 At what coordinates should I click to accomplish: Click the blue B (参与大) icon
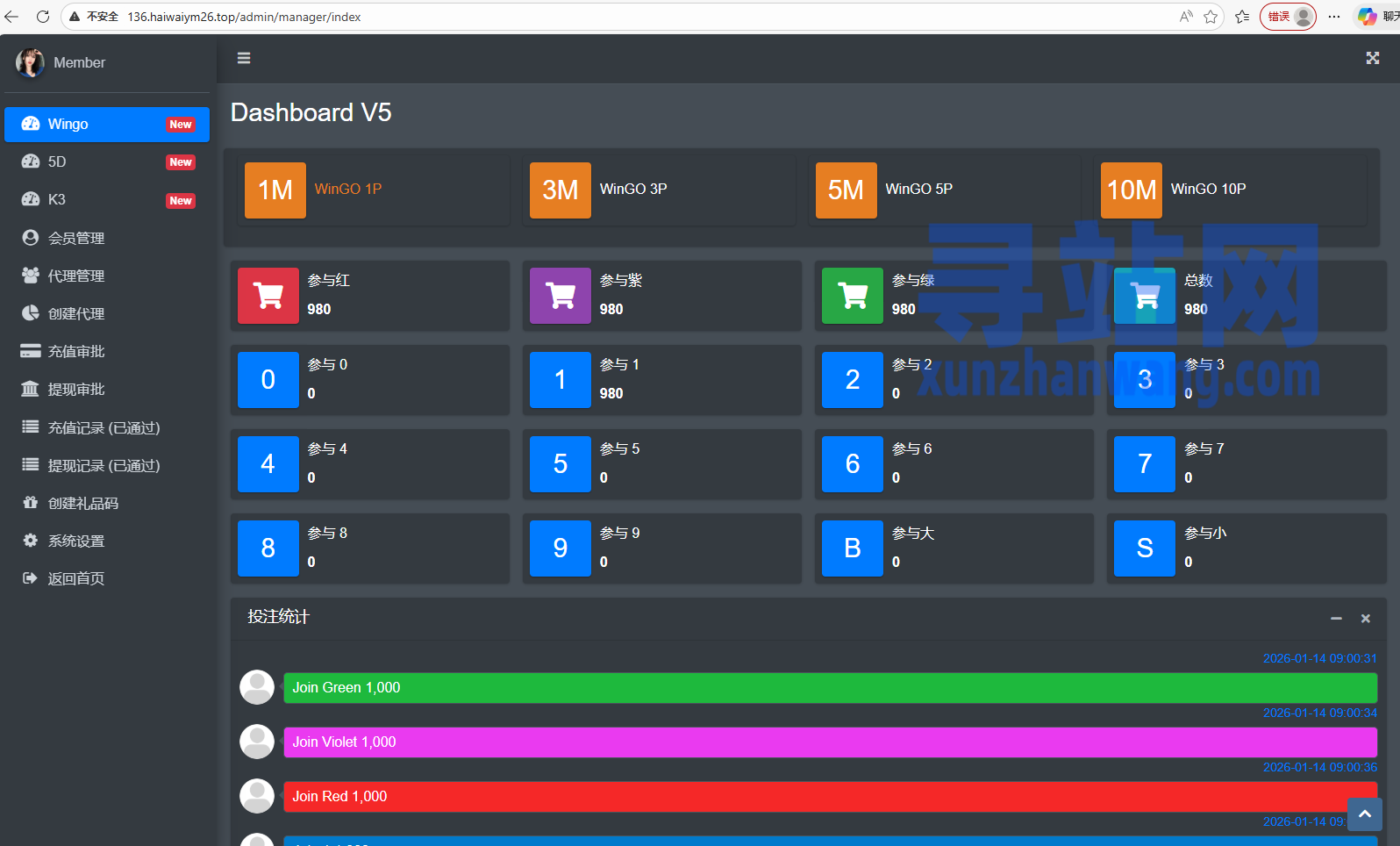pyautogui.click(x=852, y=548)
